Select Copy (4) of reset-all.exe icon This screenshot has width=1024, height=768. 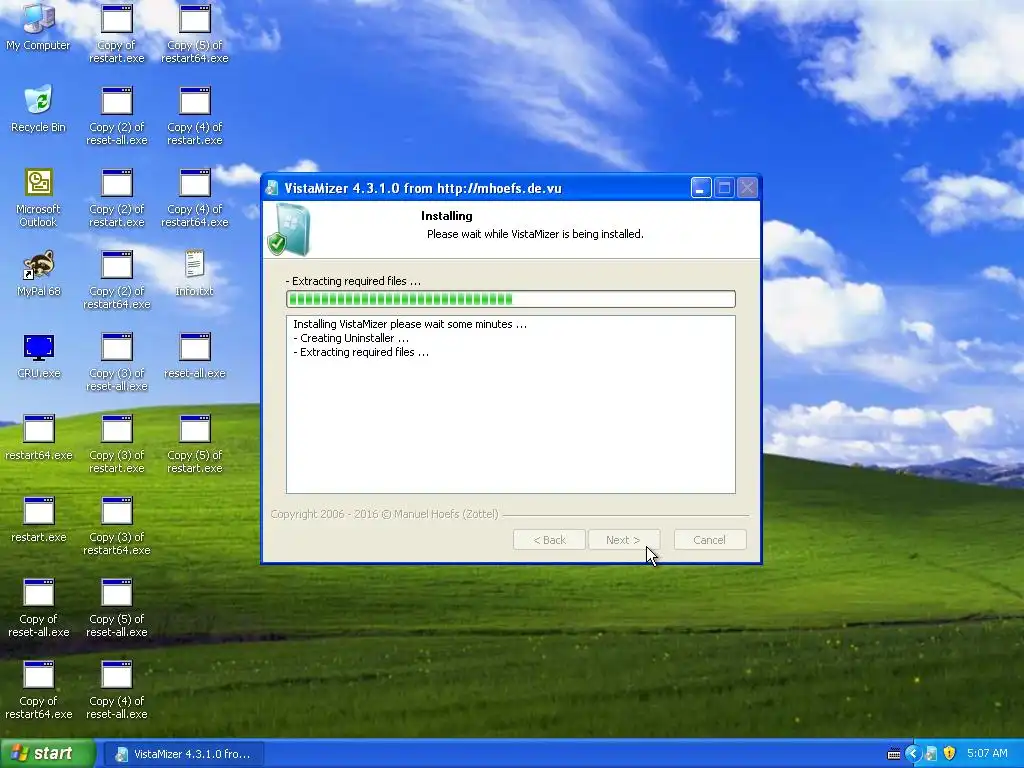(x=116, y=690)
